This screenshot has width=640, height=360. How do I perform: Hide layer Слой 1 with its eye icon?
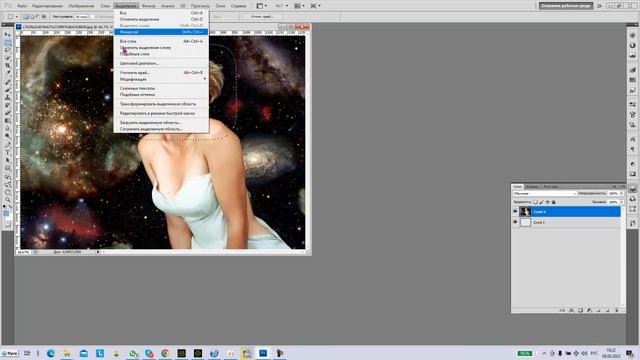click(515, 222)
